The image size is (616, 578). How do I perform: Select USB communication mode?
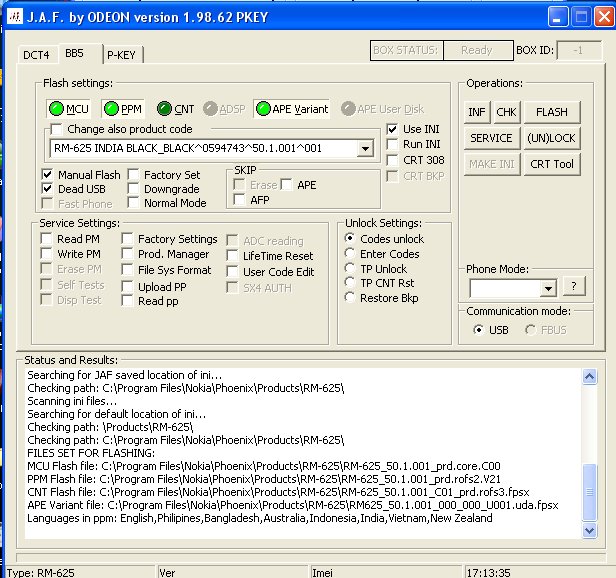(x=478, y=330)
